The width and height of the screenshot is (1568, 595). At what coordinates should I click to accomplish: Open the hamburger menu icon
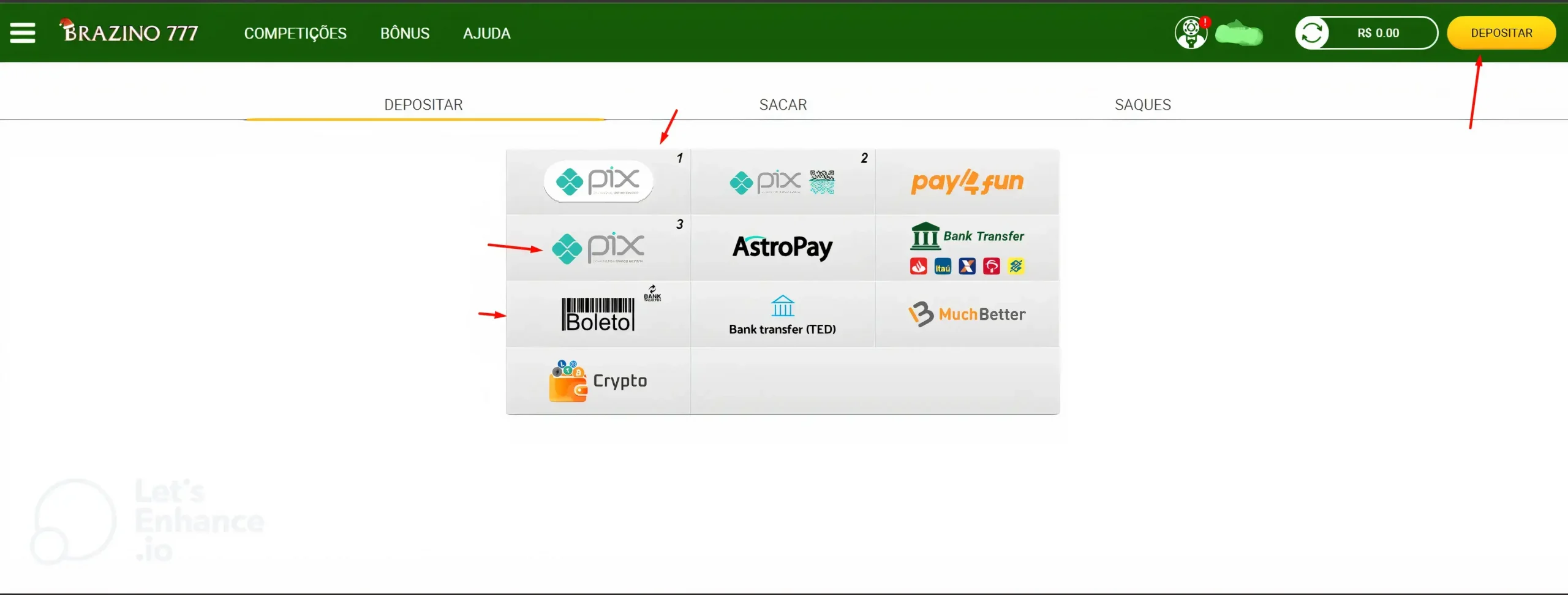(x=23, y=32)
